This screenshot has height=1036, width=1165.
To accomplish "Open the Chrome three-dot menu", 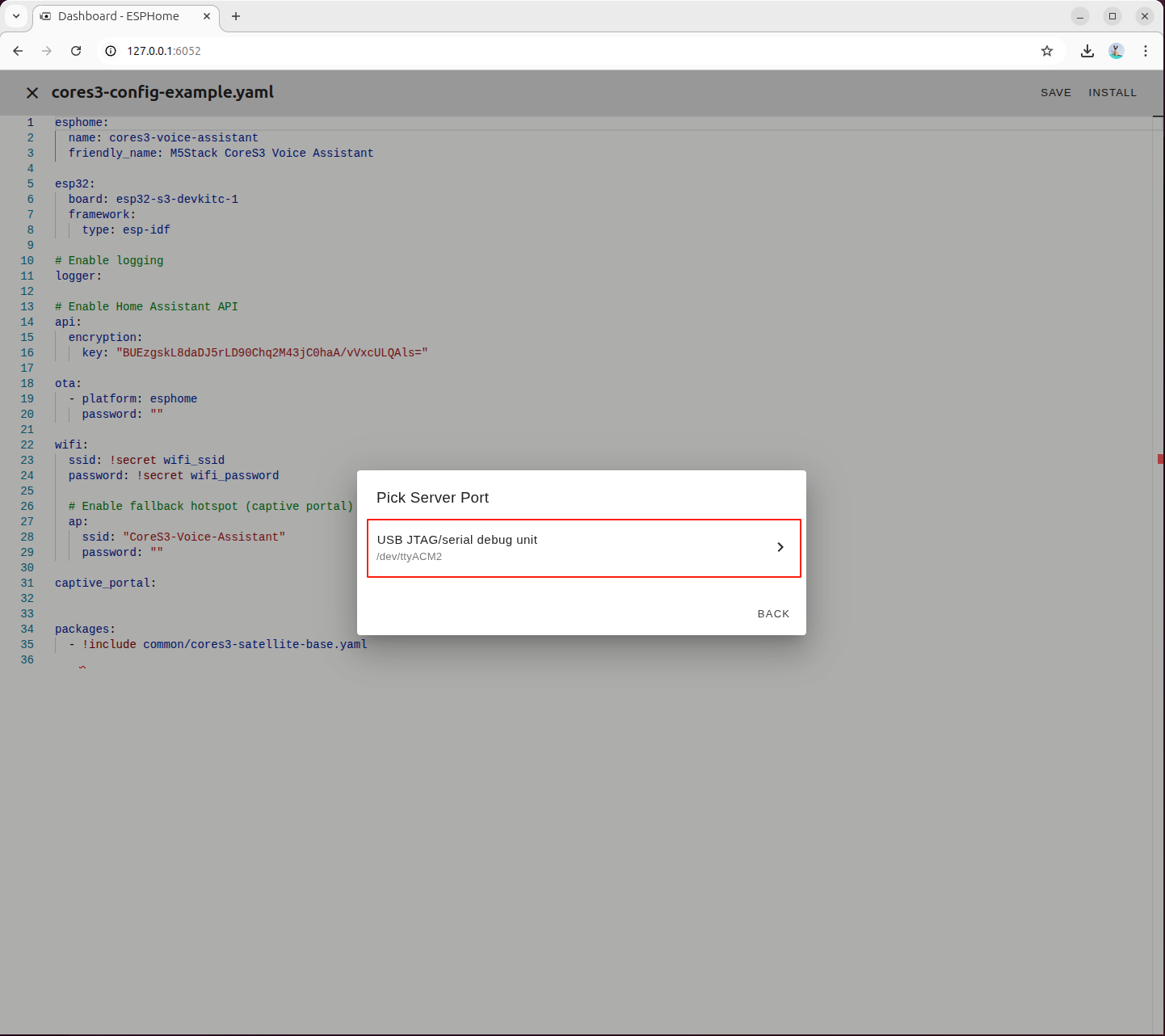I will pyautogui.click(x=1145, y=51).
